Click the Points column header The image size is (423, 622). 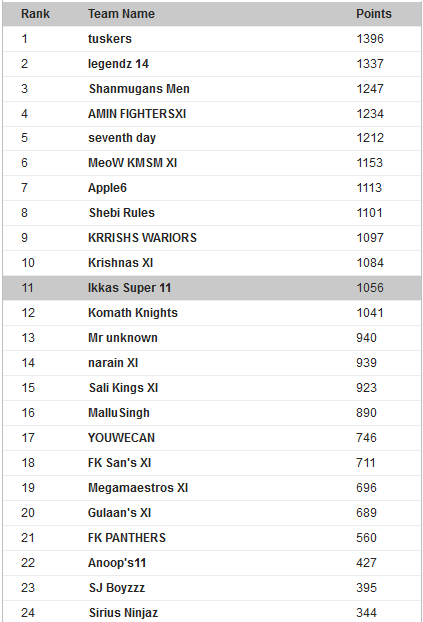click(374, 14)
